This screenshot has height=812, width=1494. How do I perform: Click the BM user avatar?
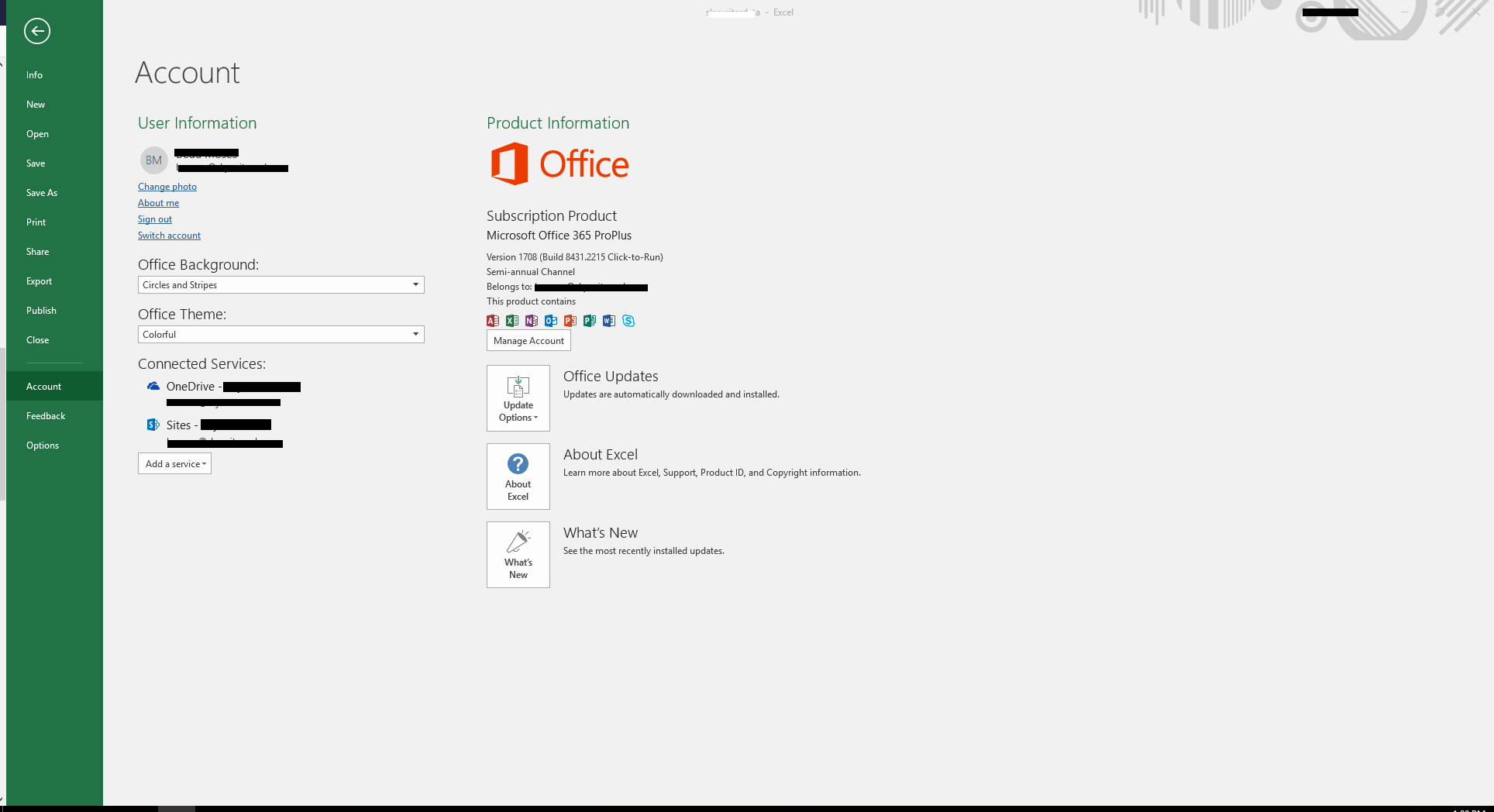coord(153,160)
